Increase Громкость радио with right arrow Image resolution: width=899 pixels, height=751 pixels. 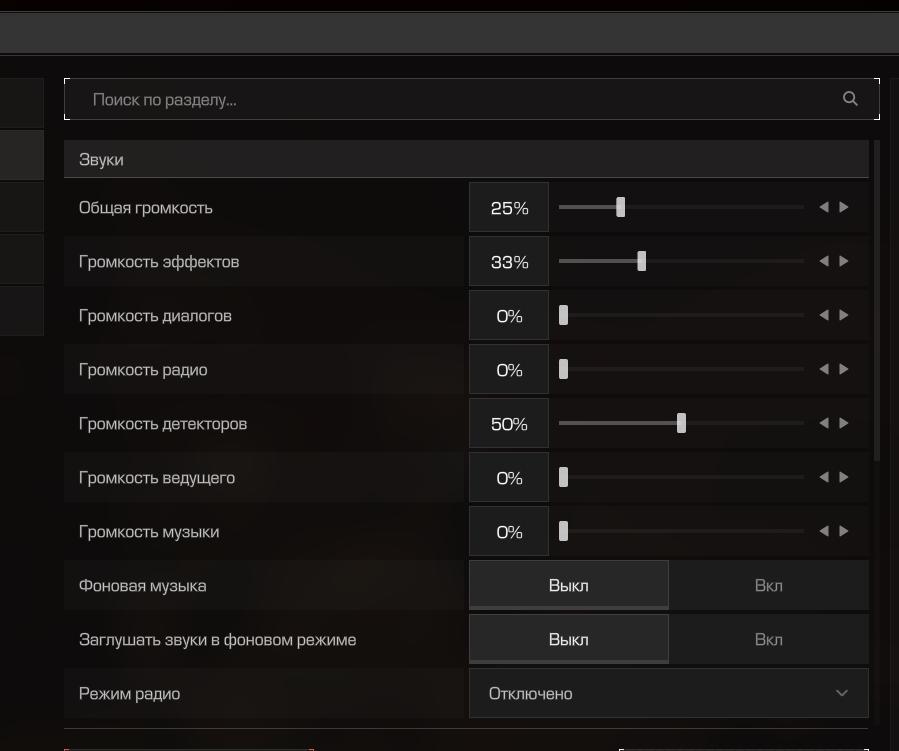point(844,369)
